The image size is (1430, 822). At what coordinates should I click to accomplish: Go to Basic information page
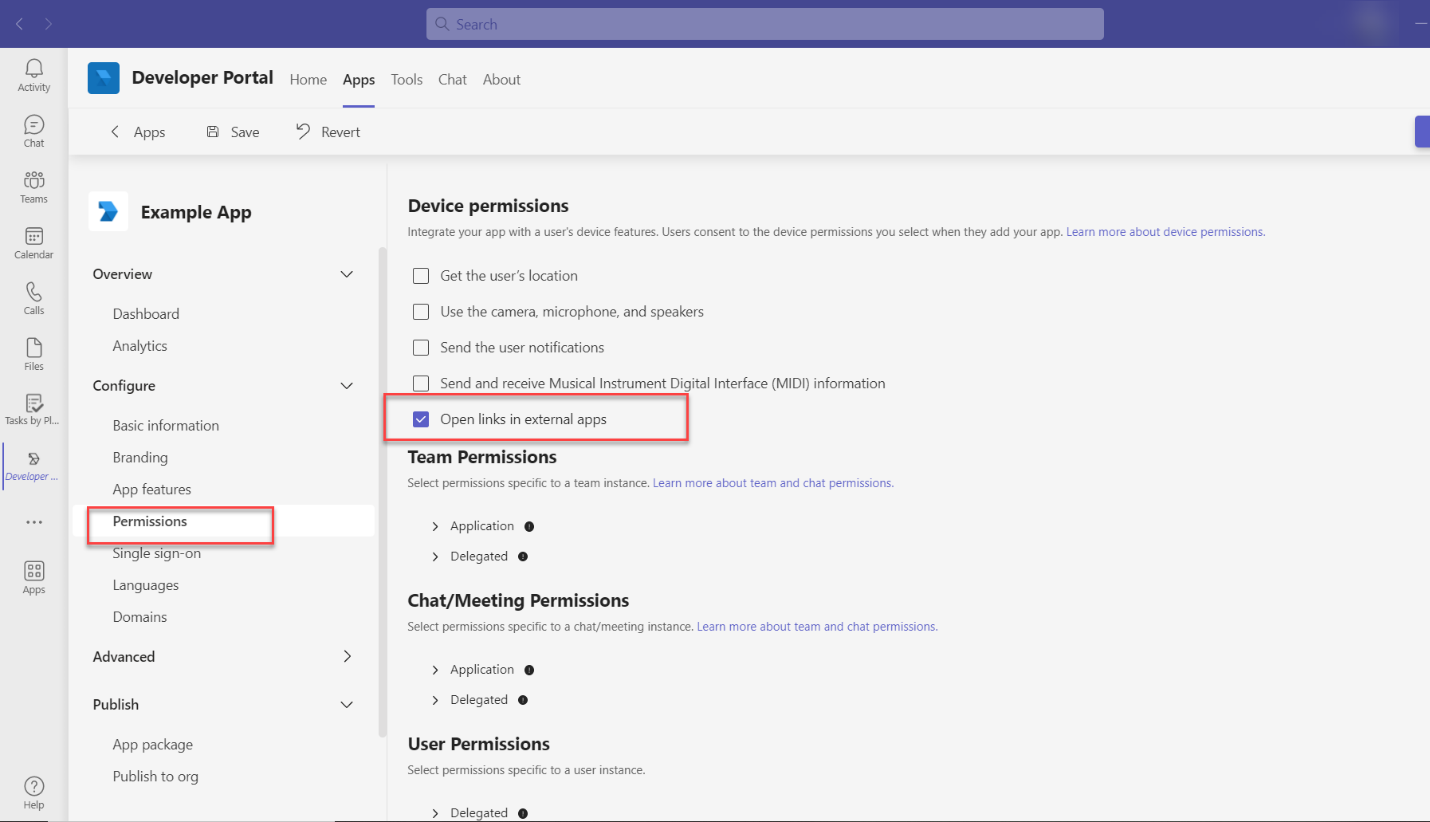coord(166,426)
